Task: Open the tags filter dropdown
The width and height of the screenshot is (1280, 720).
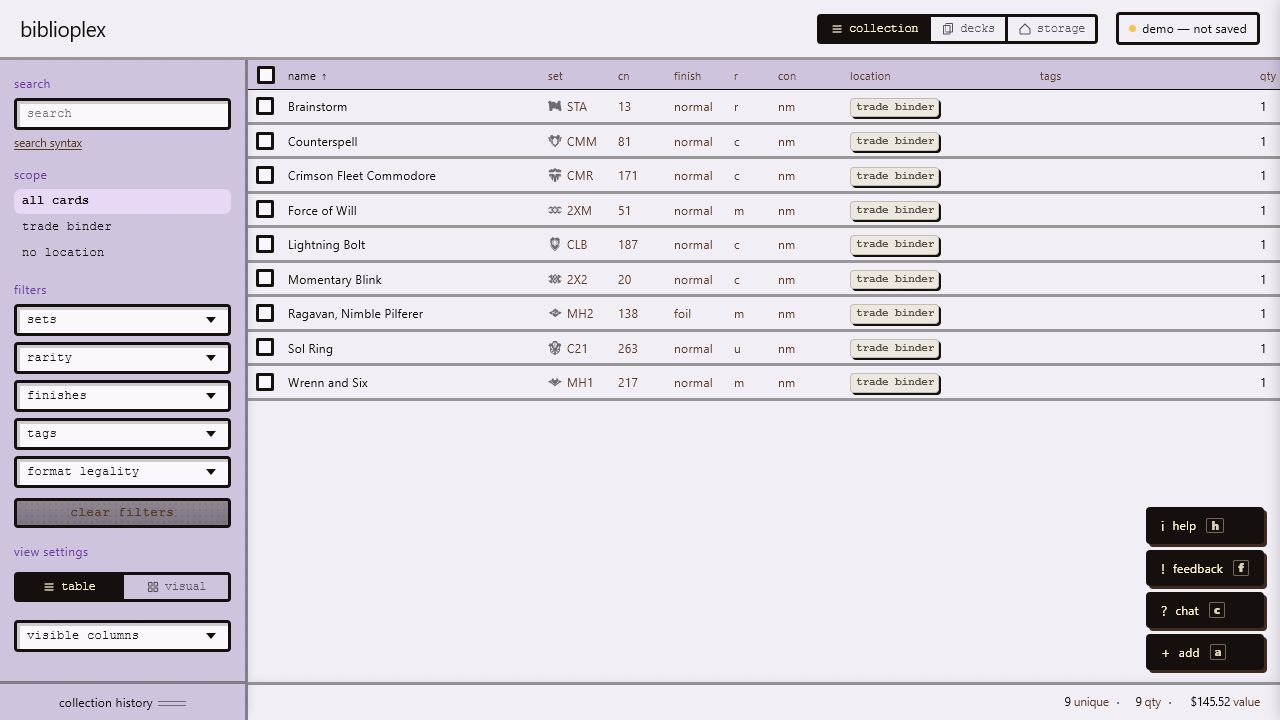Action: pos(122,434)
